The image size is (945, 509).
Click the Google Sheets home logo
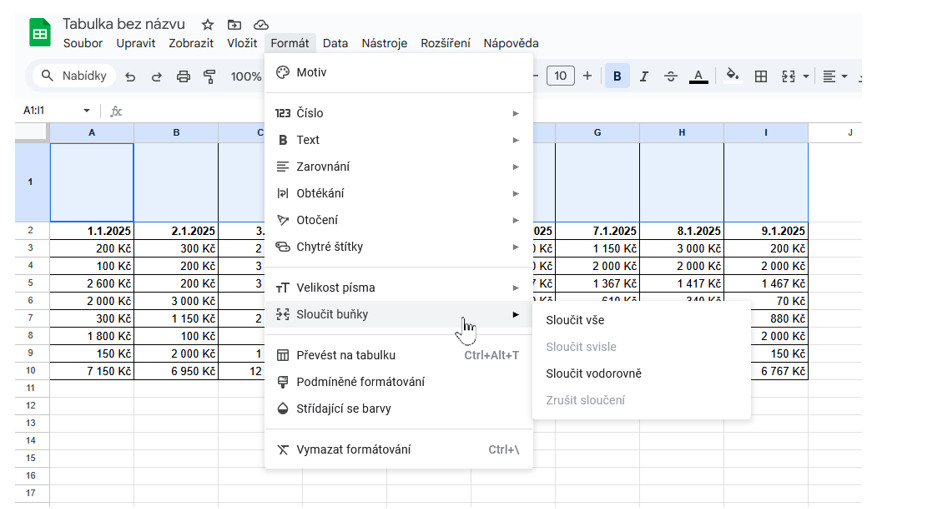[x=40, y=33]
